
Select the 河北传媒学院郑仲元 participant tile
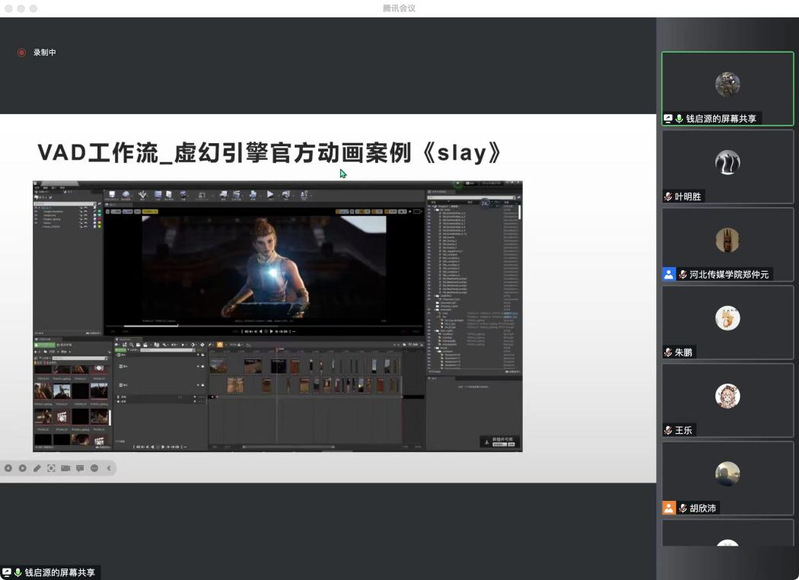pos(727,243)
